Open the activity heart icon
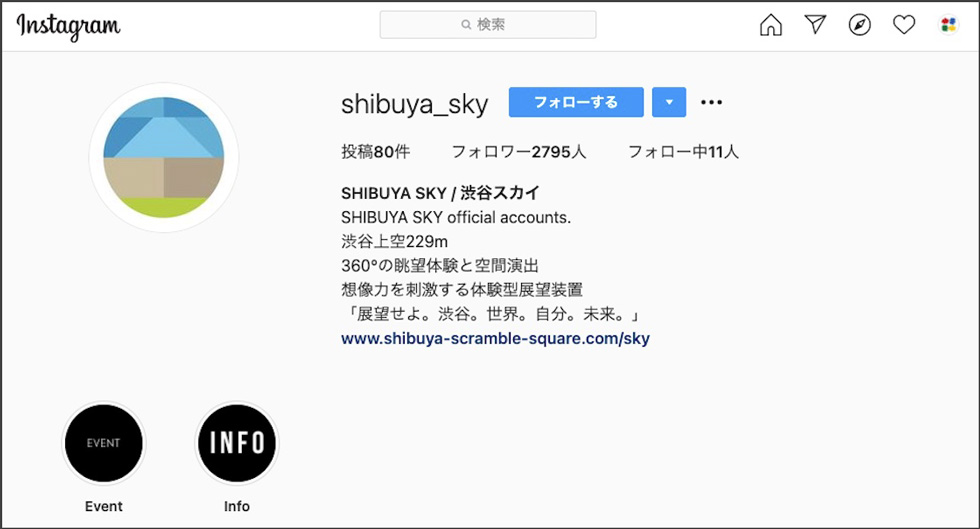This screenshot has width=980, height=529. 904,25
